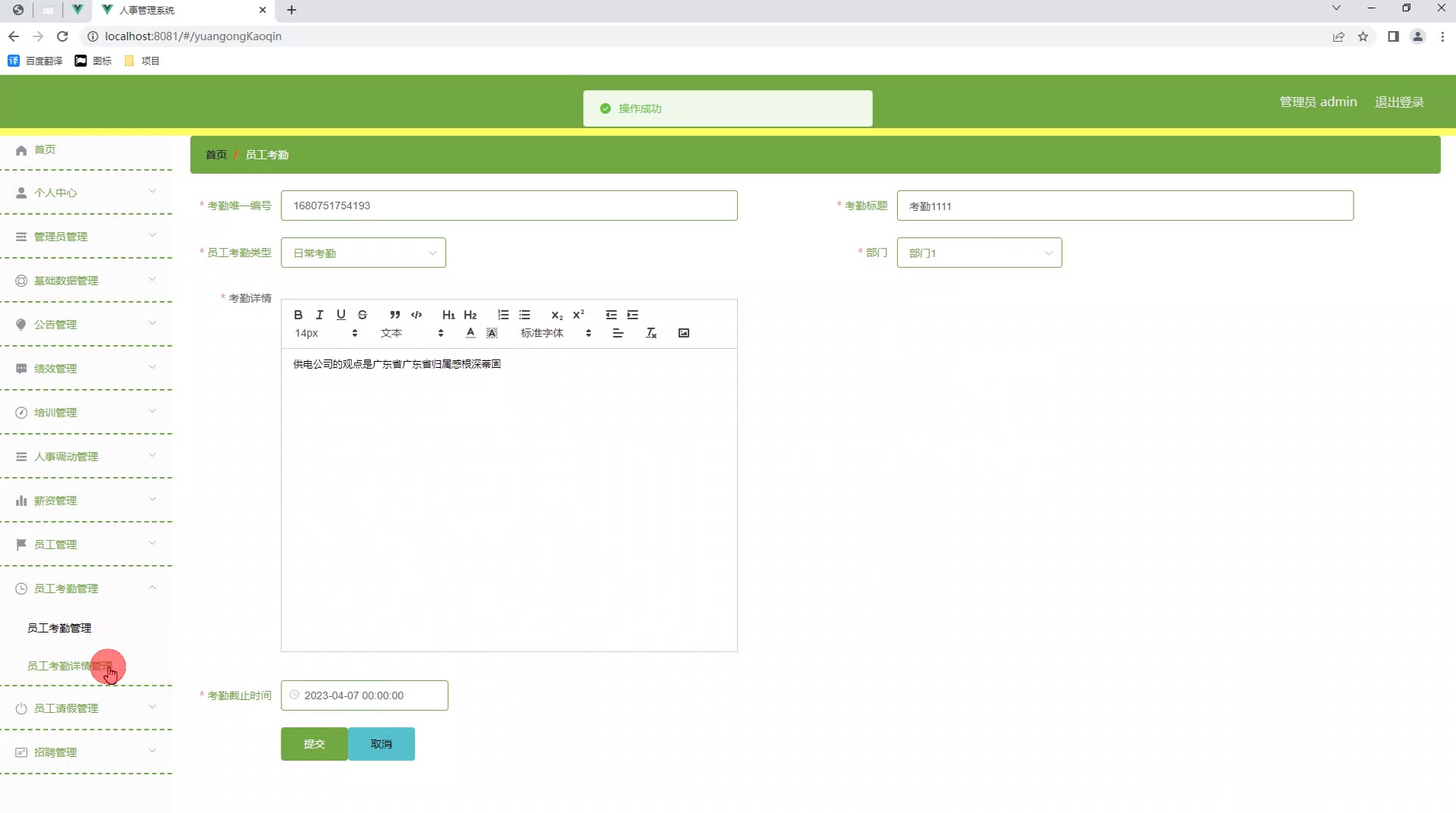Apply superscript formatting
The width and height of the screenshot is (1456, 813).
(x=579, y=315)
